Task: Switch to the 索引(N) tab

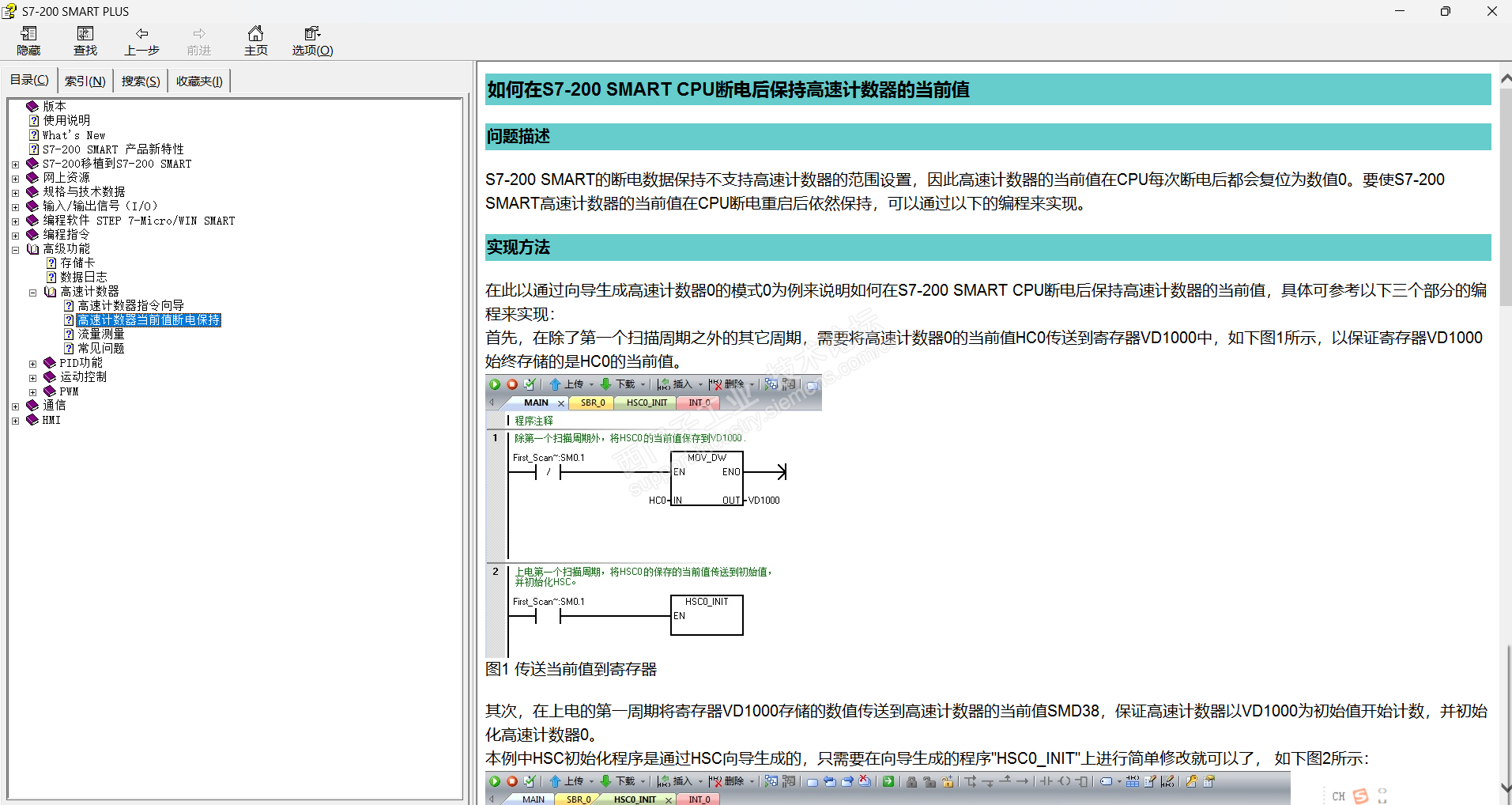Action: coord(85,81)
